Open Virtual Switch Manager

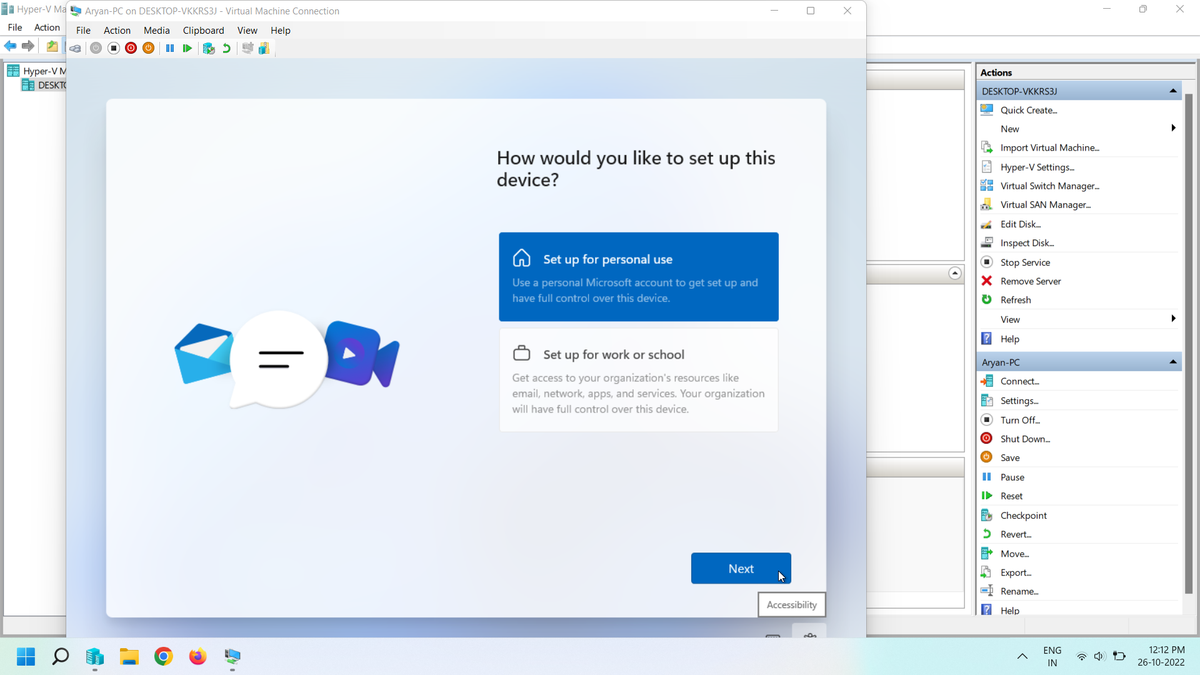1049,186
